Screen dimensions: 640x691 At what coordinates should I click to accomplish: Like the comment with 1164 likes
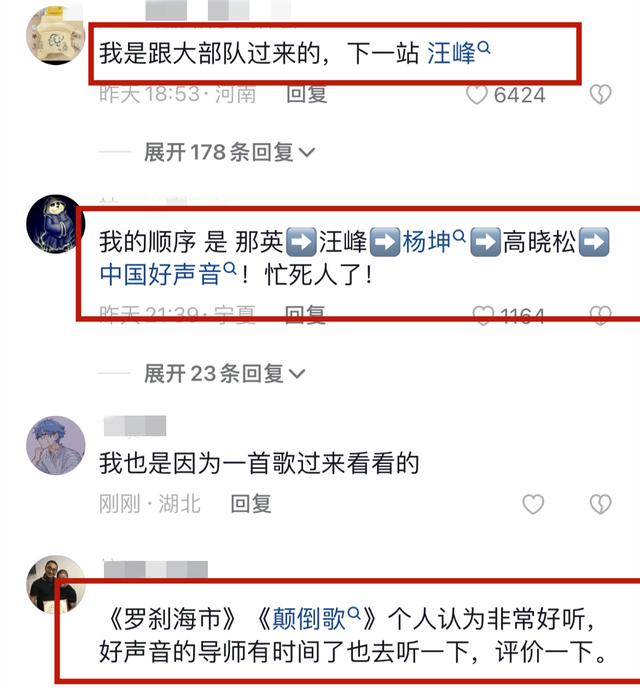coord(483,316)
